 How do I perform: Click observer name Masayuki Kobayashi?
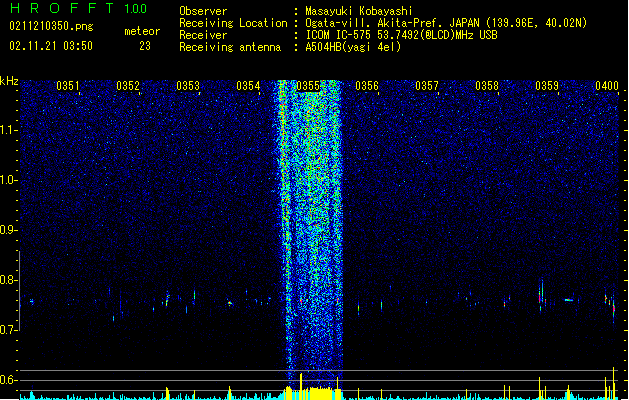tap(359, 11)
